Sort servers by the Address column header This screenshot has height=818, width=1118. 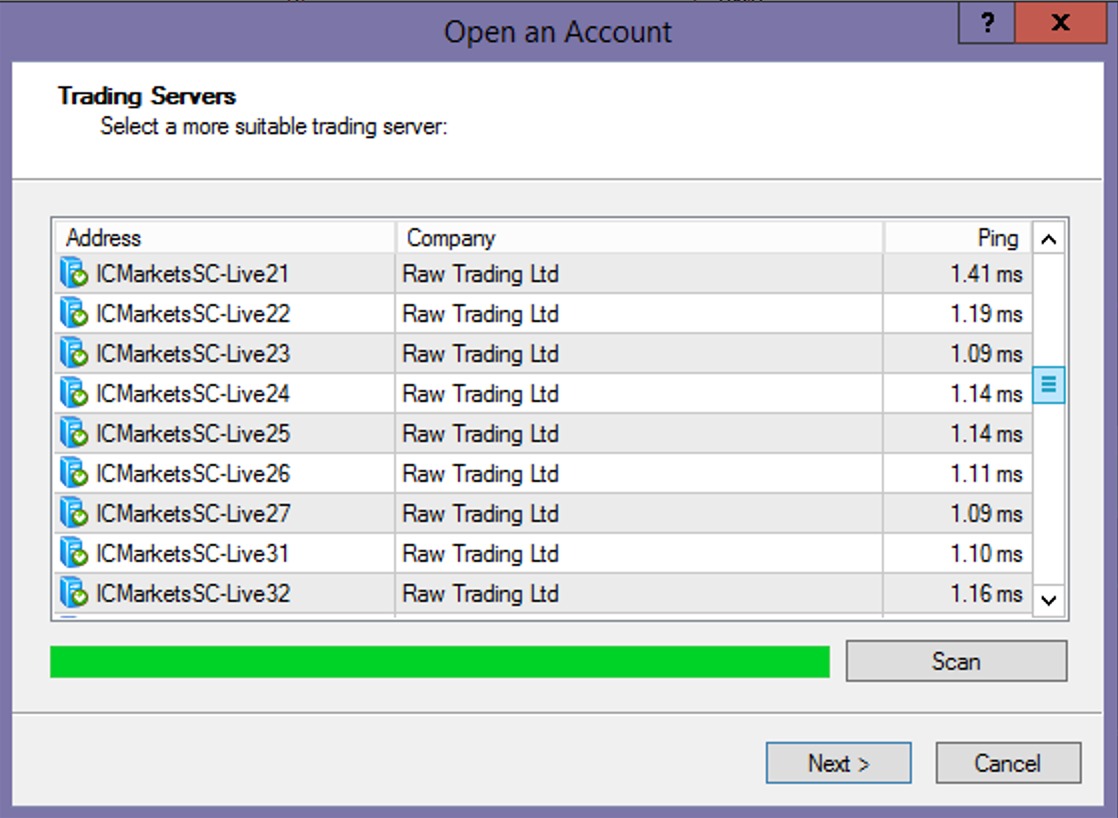(x=225, y=237)
